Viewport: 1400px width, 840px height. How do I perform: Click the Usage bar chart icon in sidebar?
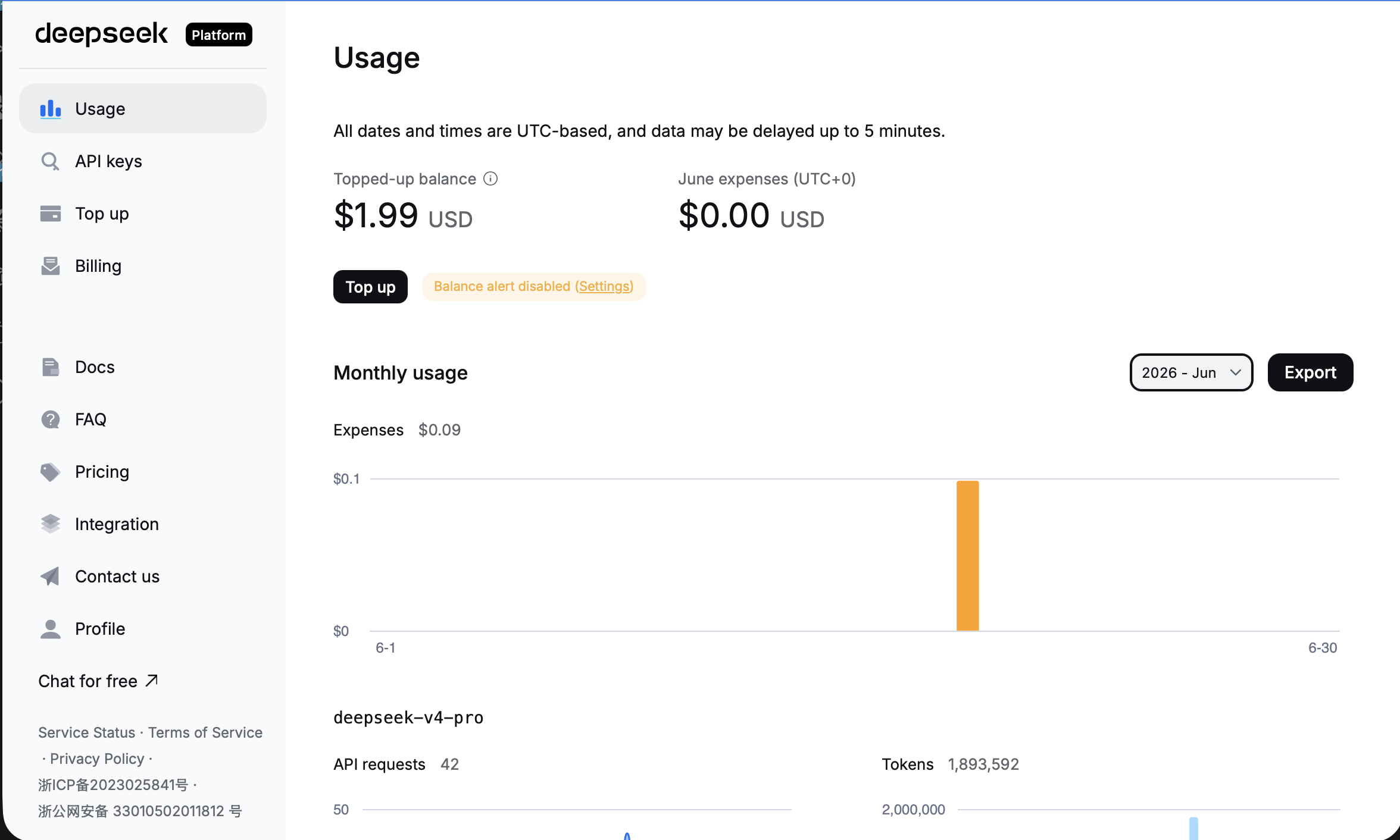click(51, 109)
